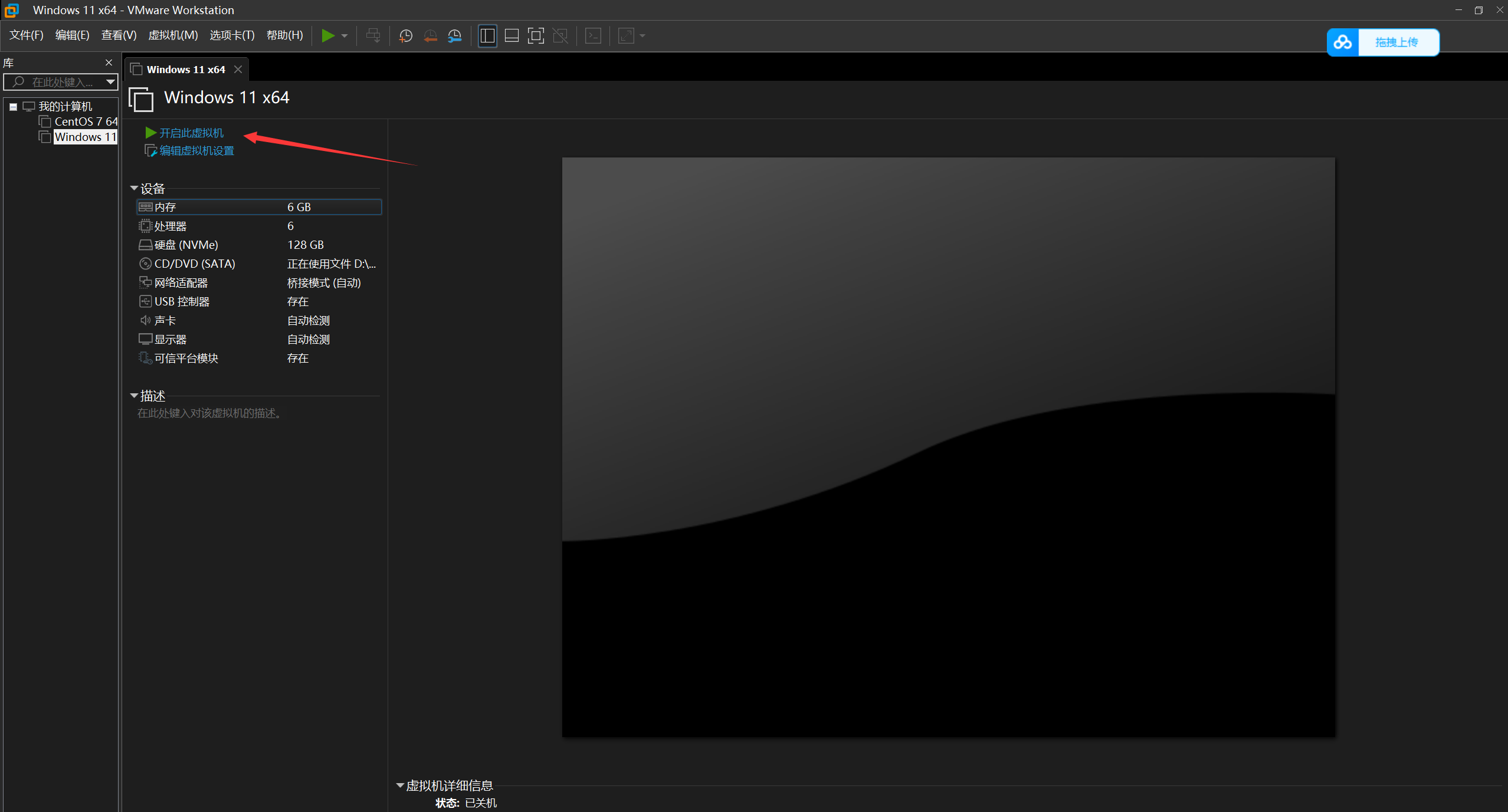This screenshot has height=812, width=1508.
Task: Open the stretch display dropdown arrow
Action: click(x=642, y=36)
